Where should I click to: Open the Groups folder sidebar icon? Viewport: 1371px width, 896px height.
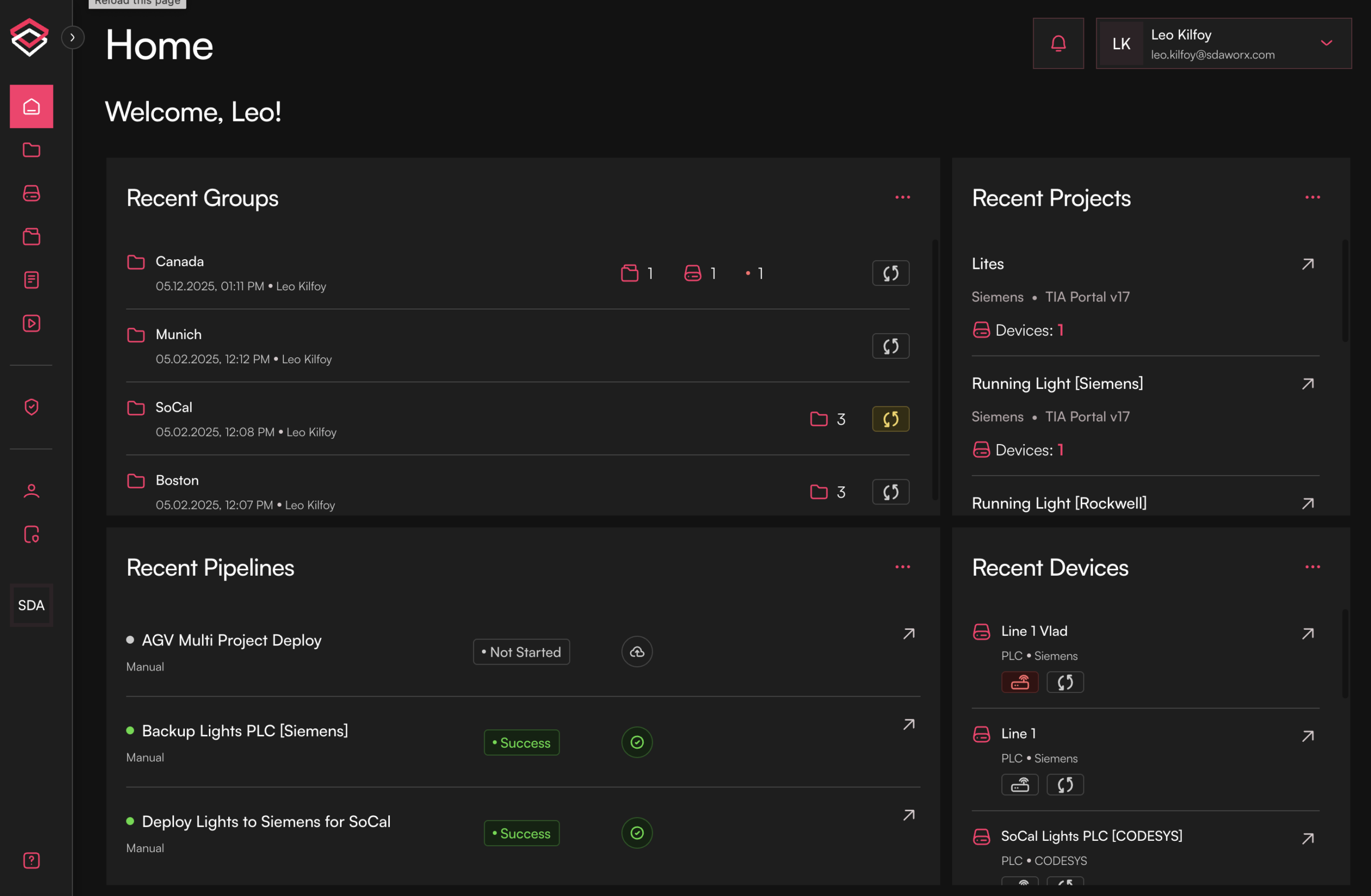pyautogui.click(x=31, y=150)
